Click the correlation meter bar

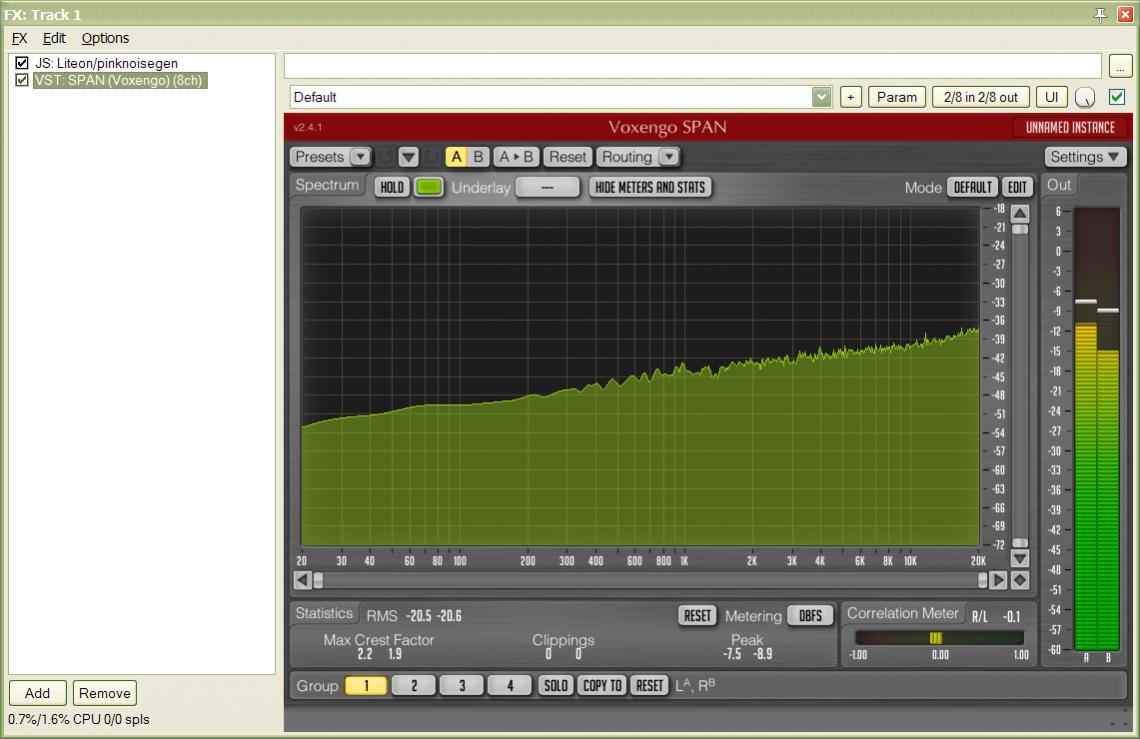click(x=939, y=638)
